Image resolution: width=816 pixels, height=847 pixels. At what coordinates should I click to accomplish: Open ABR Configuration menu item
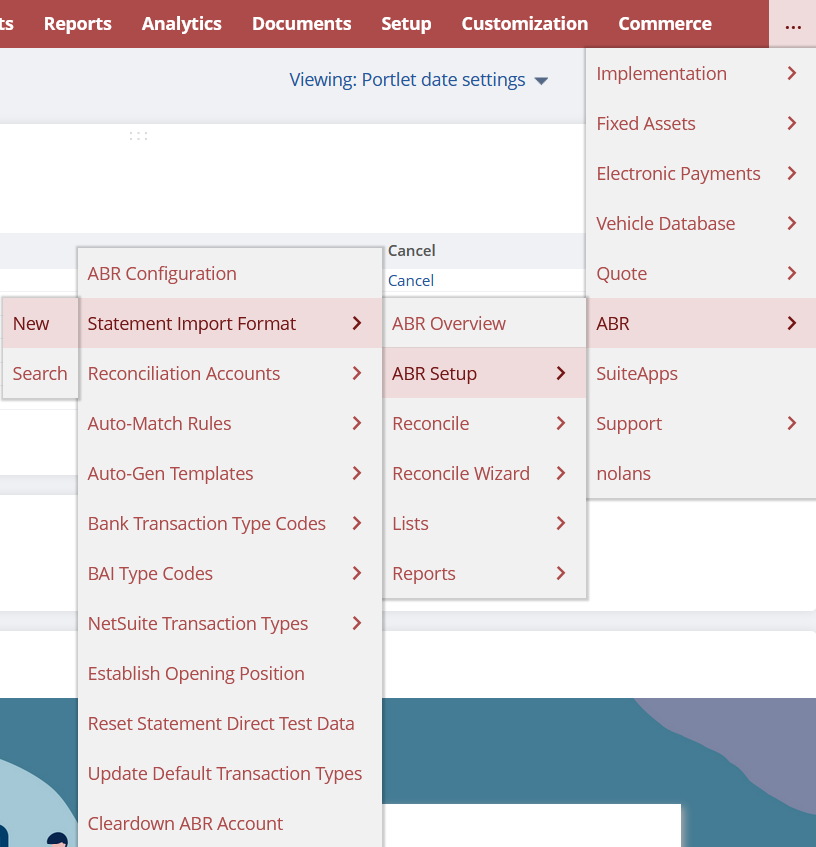(x=162, y=273)
